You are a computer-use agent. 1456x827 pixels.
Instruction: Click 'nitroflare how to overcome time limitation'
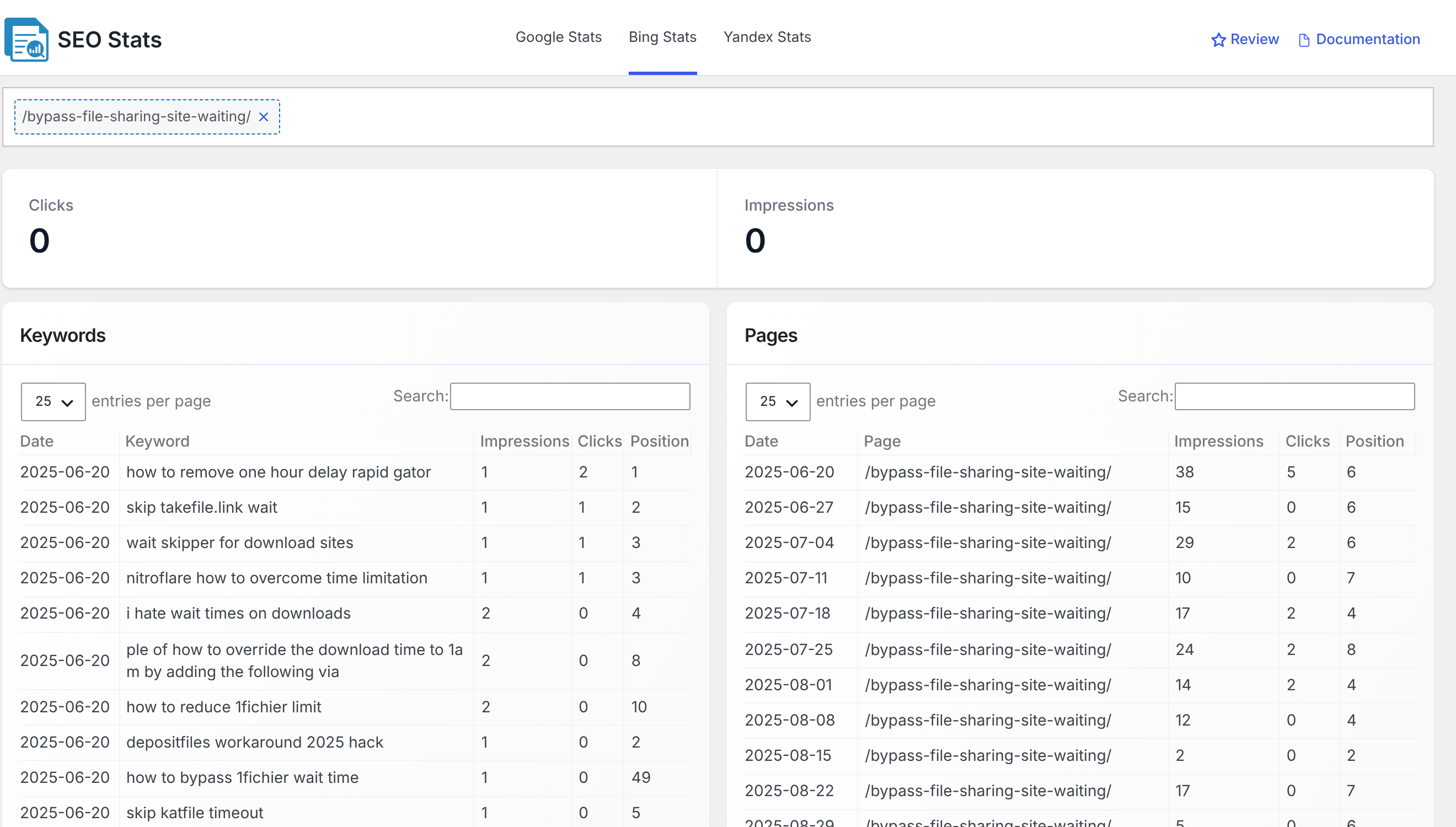tap(277, 578)
